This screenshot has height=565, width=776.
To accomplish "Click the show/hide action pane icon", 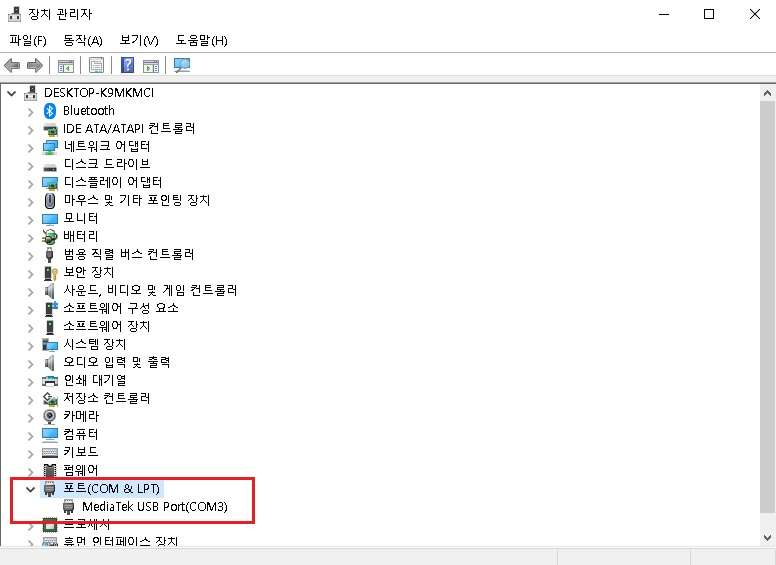I will (151, 66).
